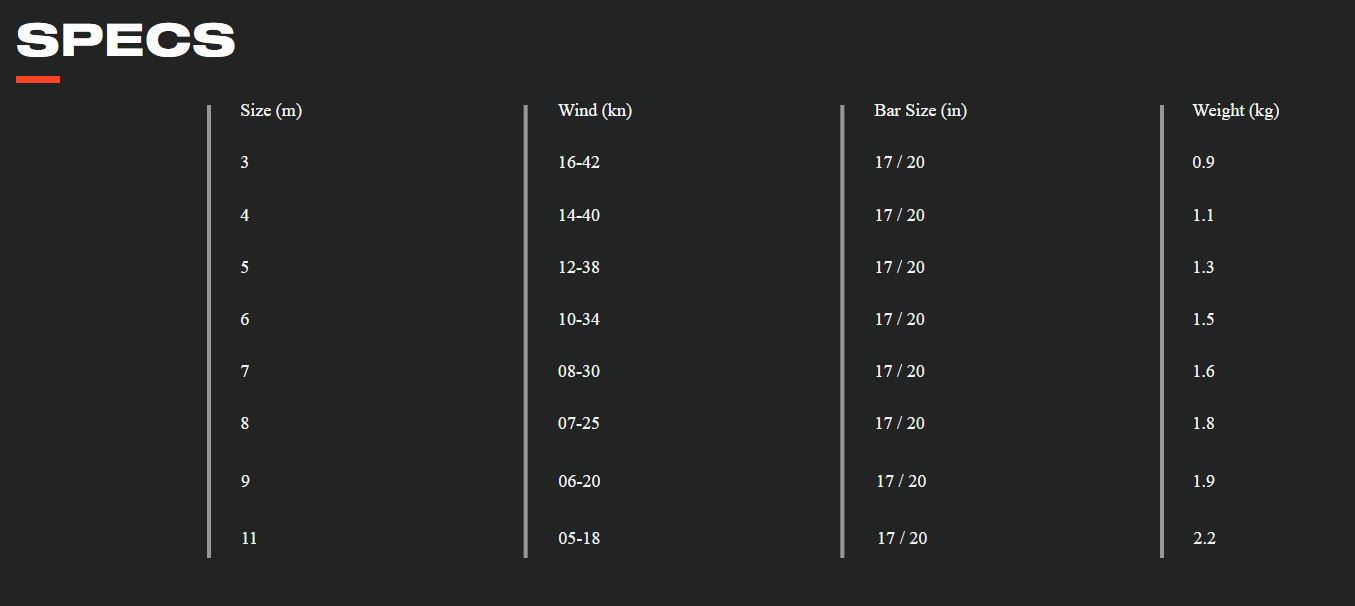Click wind range 06-20
Image resolution: width=1355 pixels, height=606 pixels.
(579, 482)
